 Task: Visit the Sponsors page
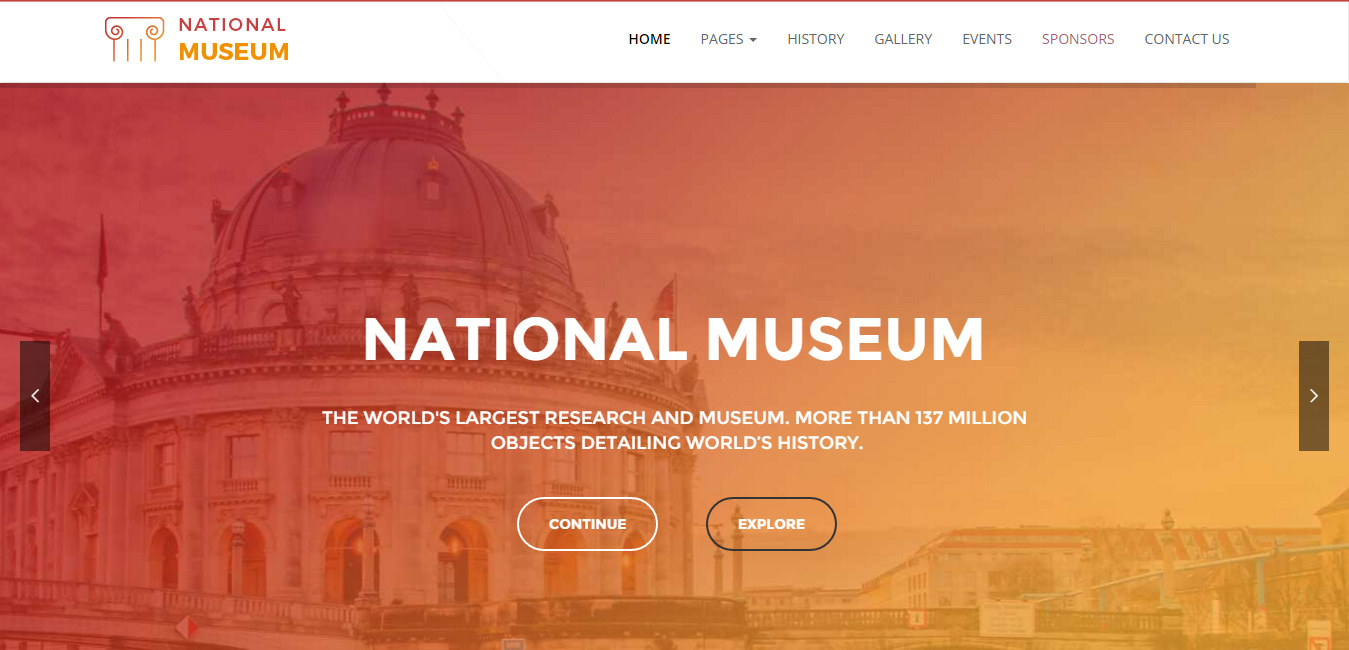(1078, 39)
